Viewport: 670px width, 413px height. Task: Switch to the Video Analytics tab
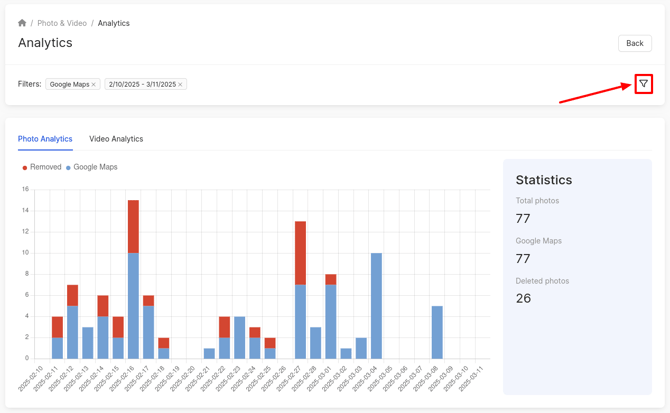(116, 139)
